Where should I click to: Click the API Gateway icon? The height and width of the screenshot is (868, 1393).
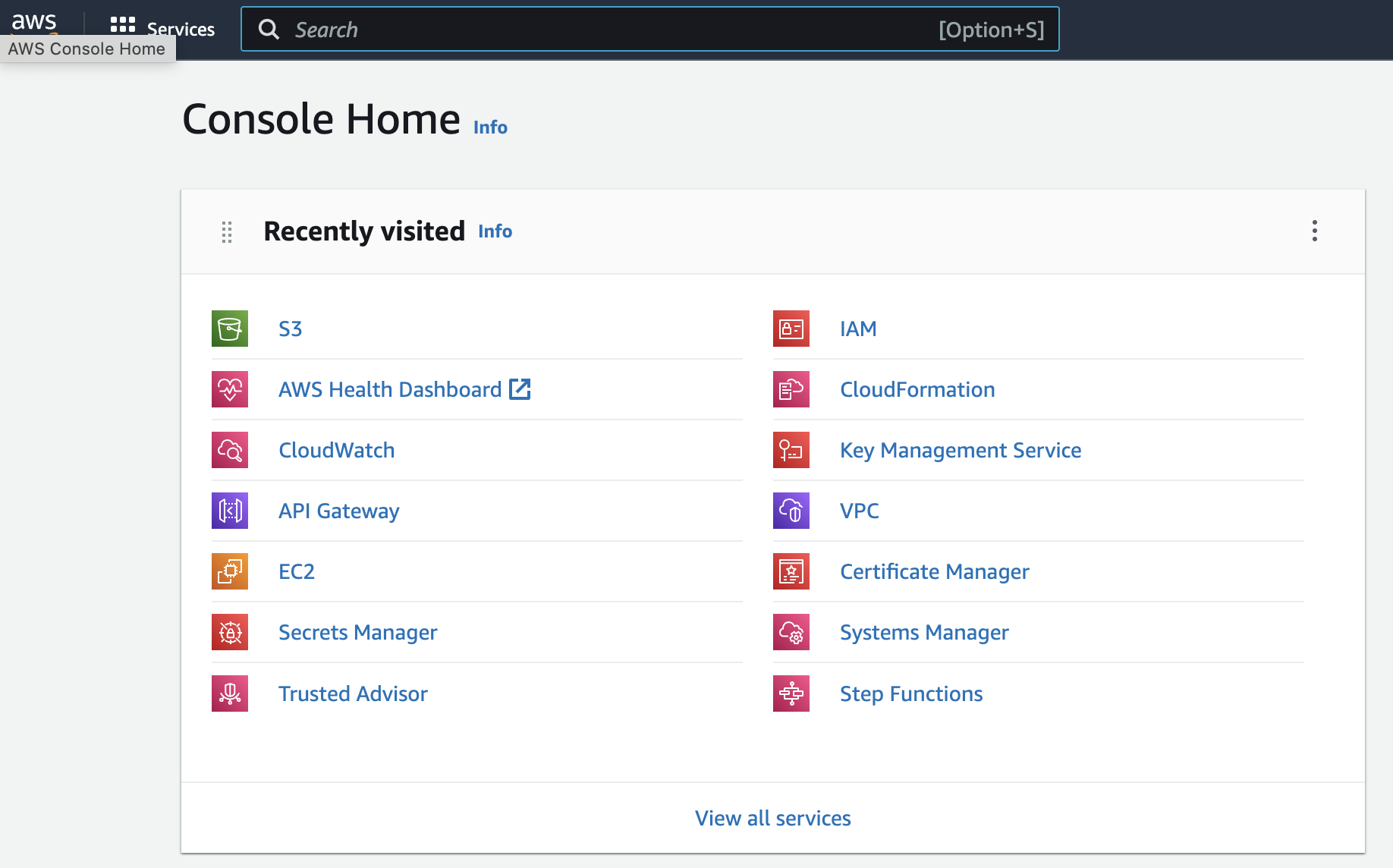[x=229, y=511]
